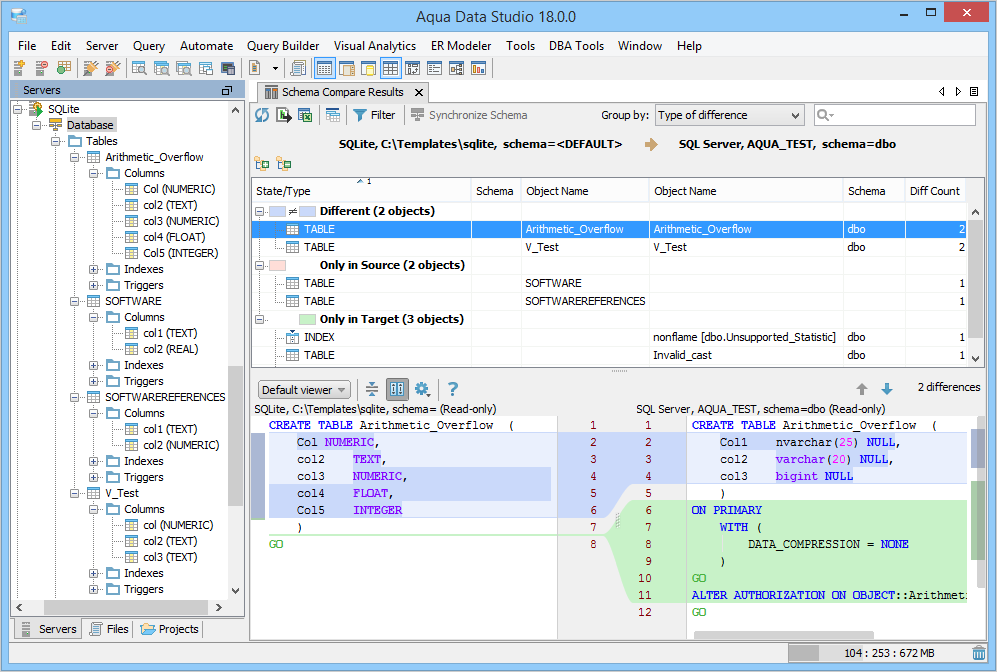Select the Invalid_cast table row
This screenshot has height=672, width=997.
609,355
